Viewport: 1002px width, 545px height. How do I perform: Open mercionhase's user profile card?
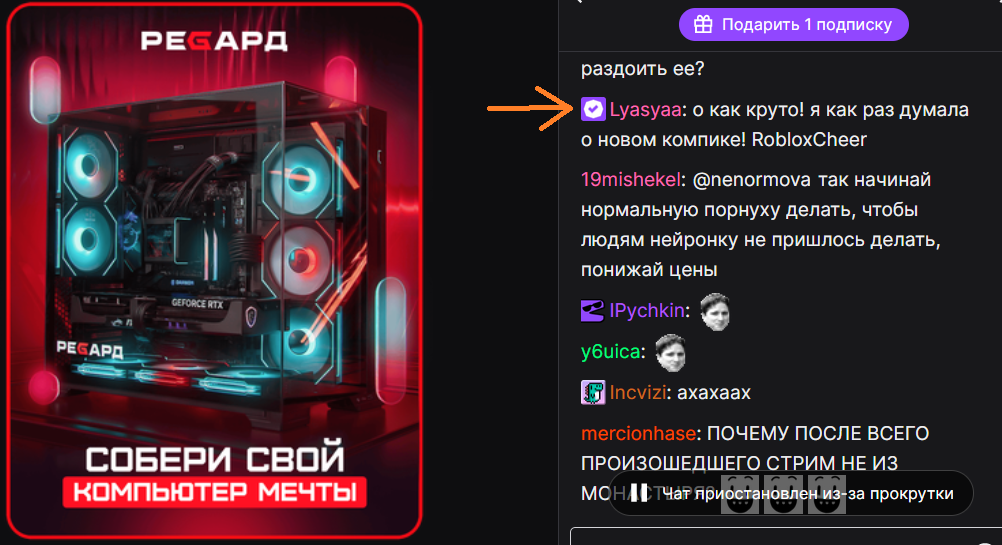pyautogui.click(x=638, y=433)
